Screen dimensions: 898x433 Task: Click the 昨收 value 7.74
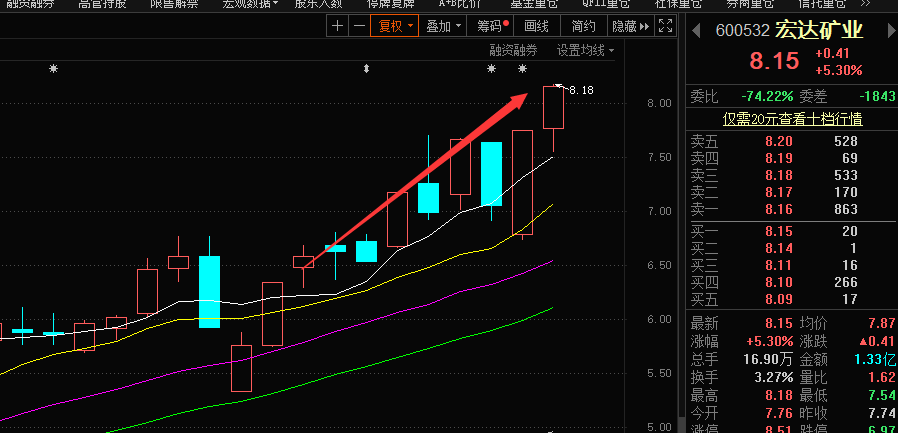[x=881, y=413]
